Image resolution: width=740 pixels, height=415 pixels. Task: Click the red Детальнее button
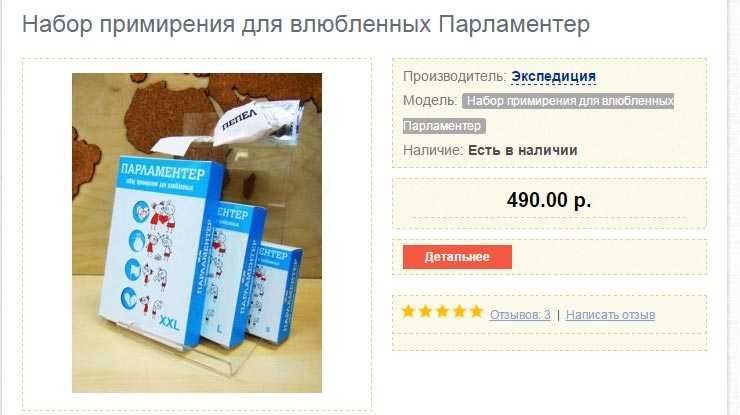[x=457, y=257]
